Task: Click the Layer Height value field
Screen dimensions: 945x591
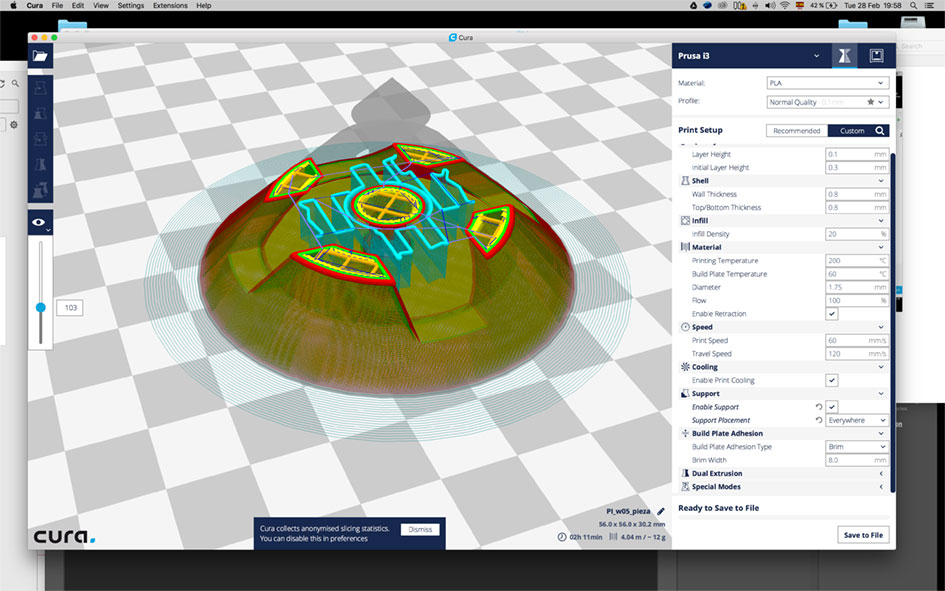Action: (x=856, y=154)
